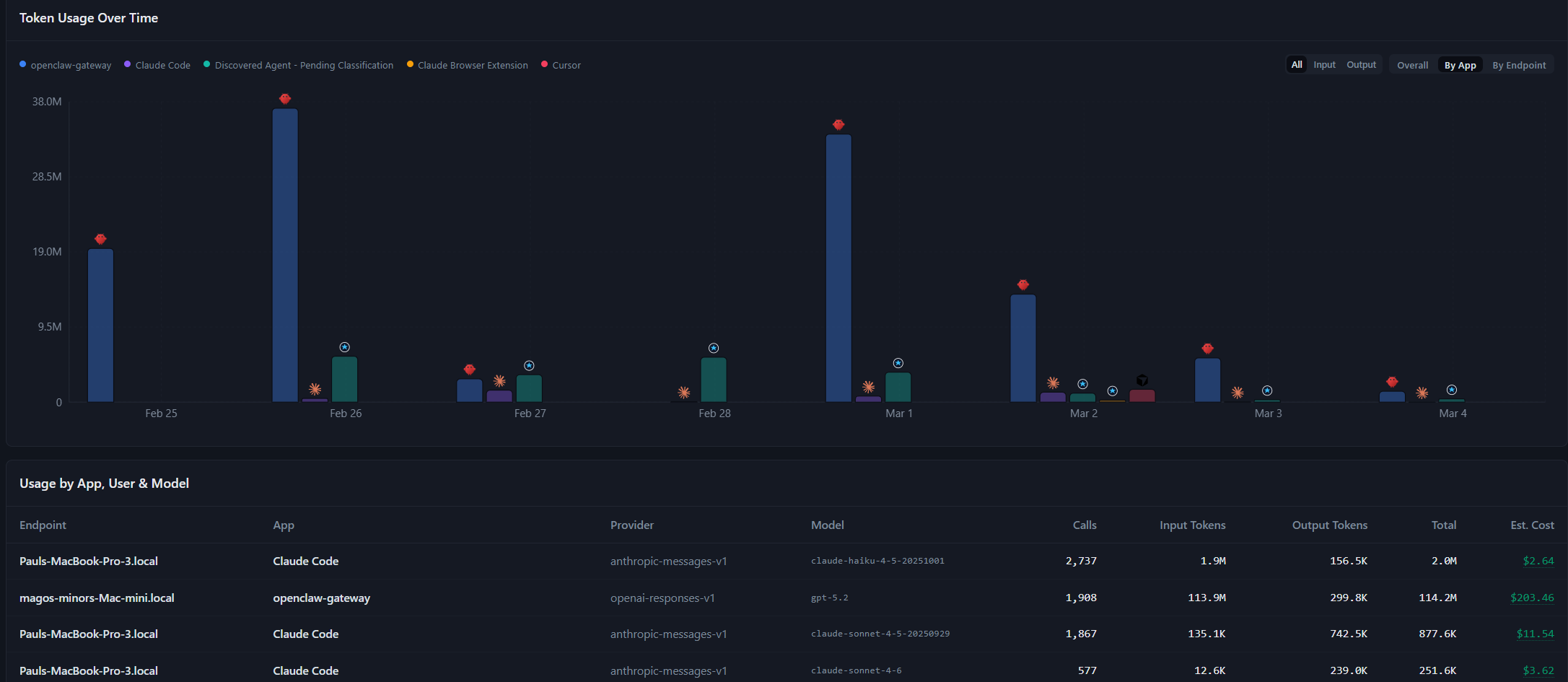Click the red Cursor legend color dot
The width and height of the screenshot is (1568, 682).
(x=543, y=64)
